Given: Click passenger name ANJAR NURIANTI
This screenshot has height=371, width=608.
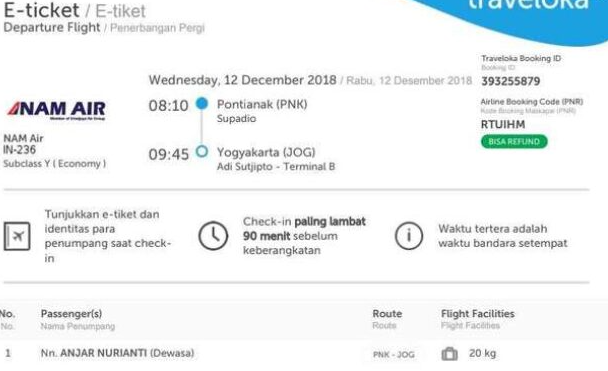Looking at the screenshot, I should click(x=104, y=353).
